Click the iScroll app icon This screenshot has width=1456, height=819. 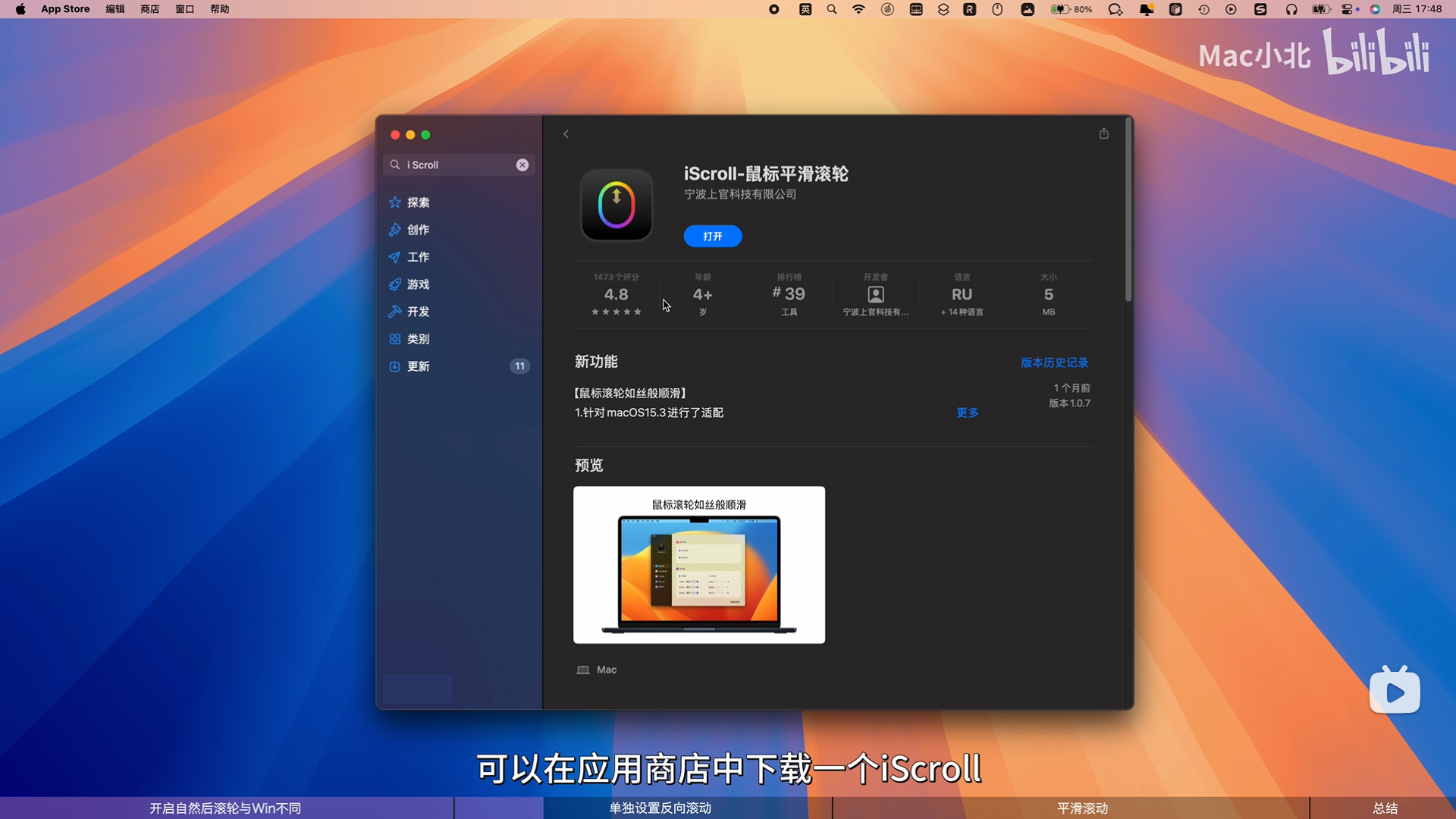(x=617, y=205)
